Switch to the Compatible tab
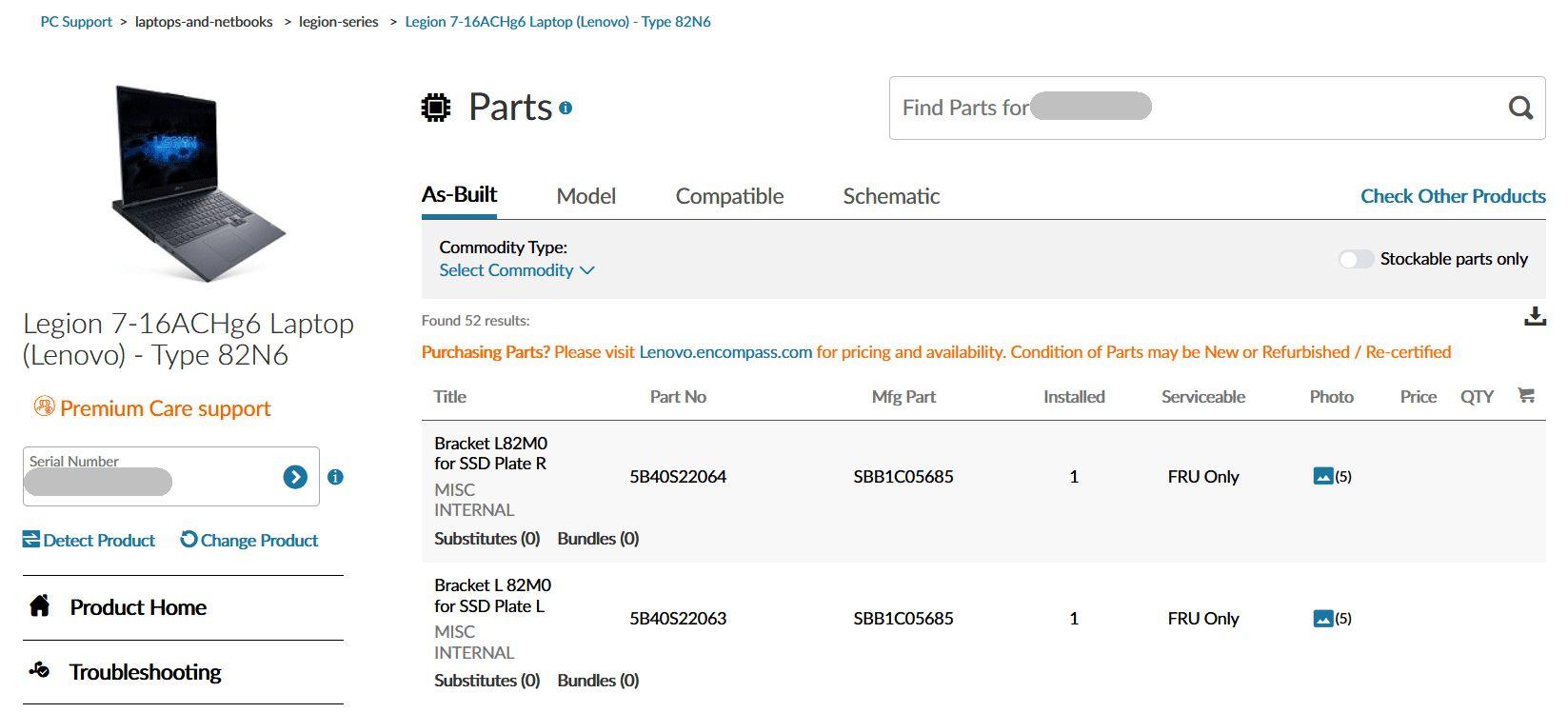The image size is (1568, 713). (729, 196)
